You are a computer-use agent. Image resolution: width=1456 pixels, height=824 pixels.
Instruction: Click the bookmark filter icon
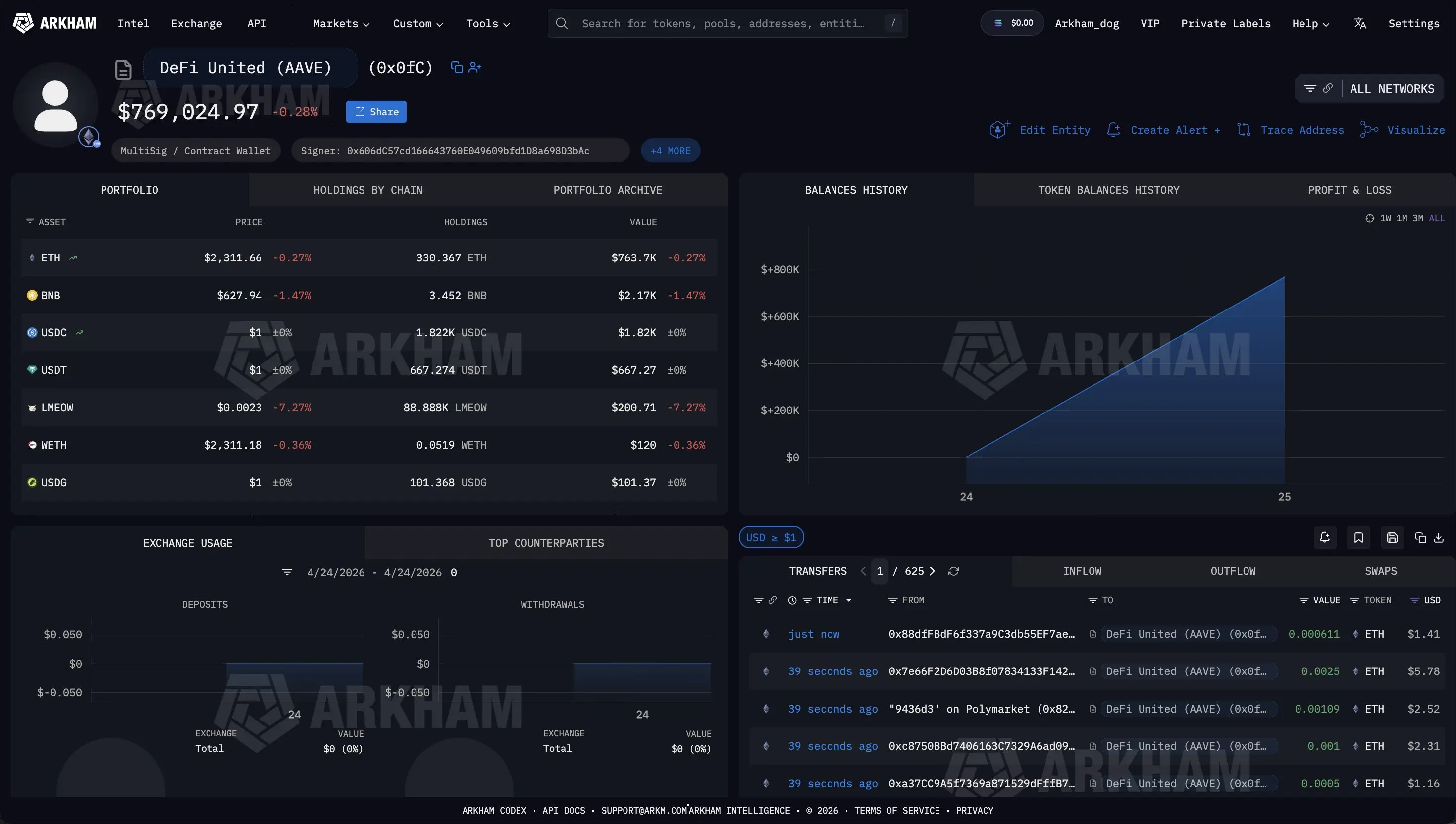tap(1358, 538)
